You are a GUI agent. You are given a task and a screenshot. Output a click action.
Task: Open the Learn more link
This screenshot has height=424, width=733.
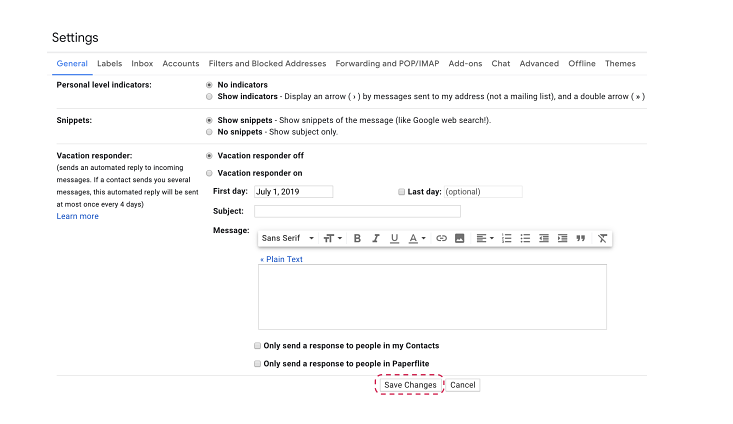pos(77,216)
